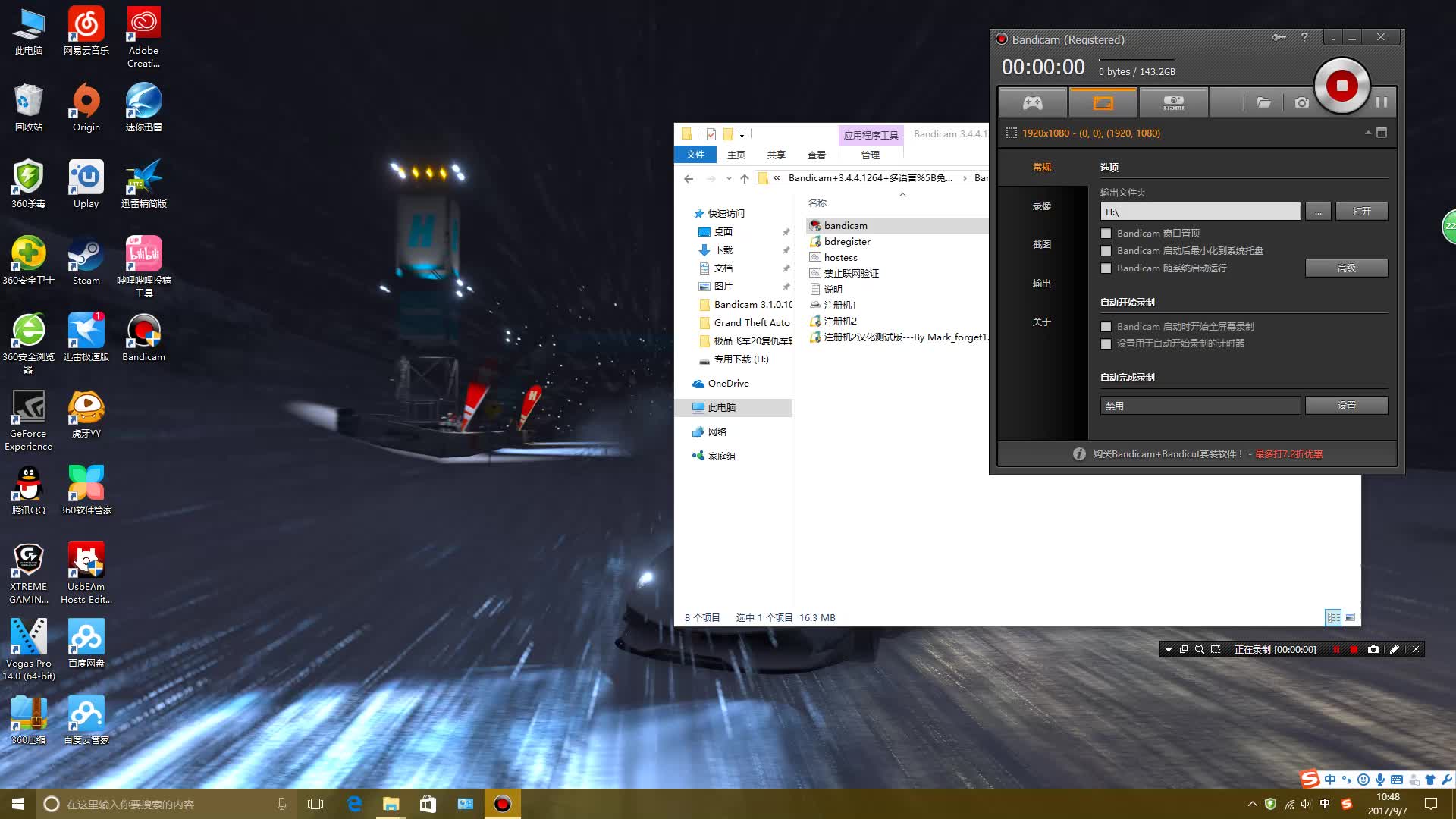Open the 管理 ribbon tab in Explorer
1456x819 pixels.
tap(870, 155)
